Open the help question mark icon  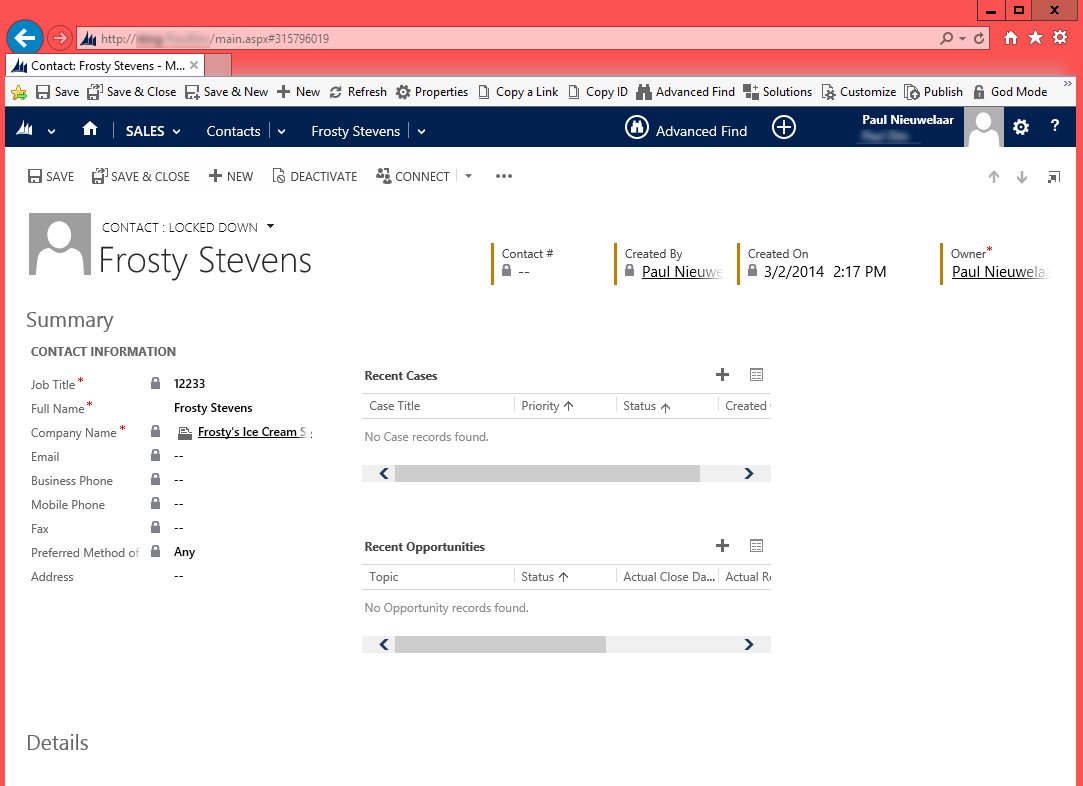1054,127
